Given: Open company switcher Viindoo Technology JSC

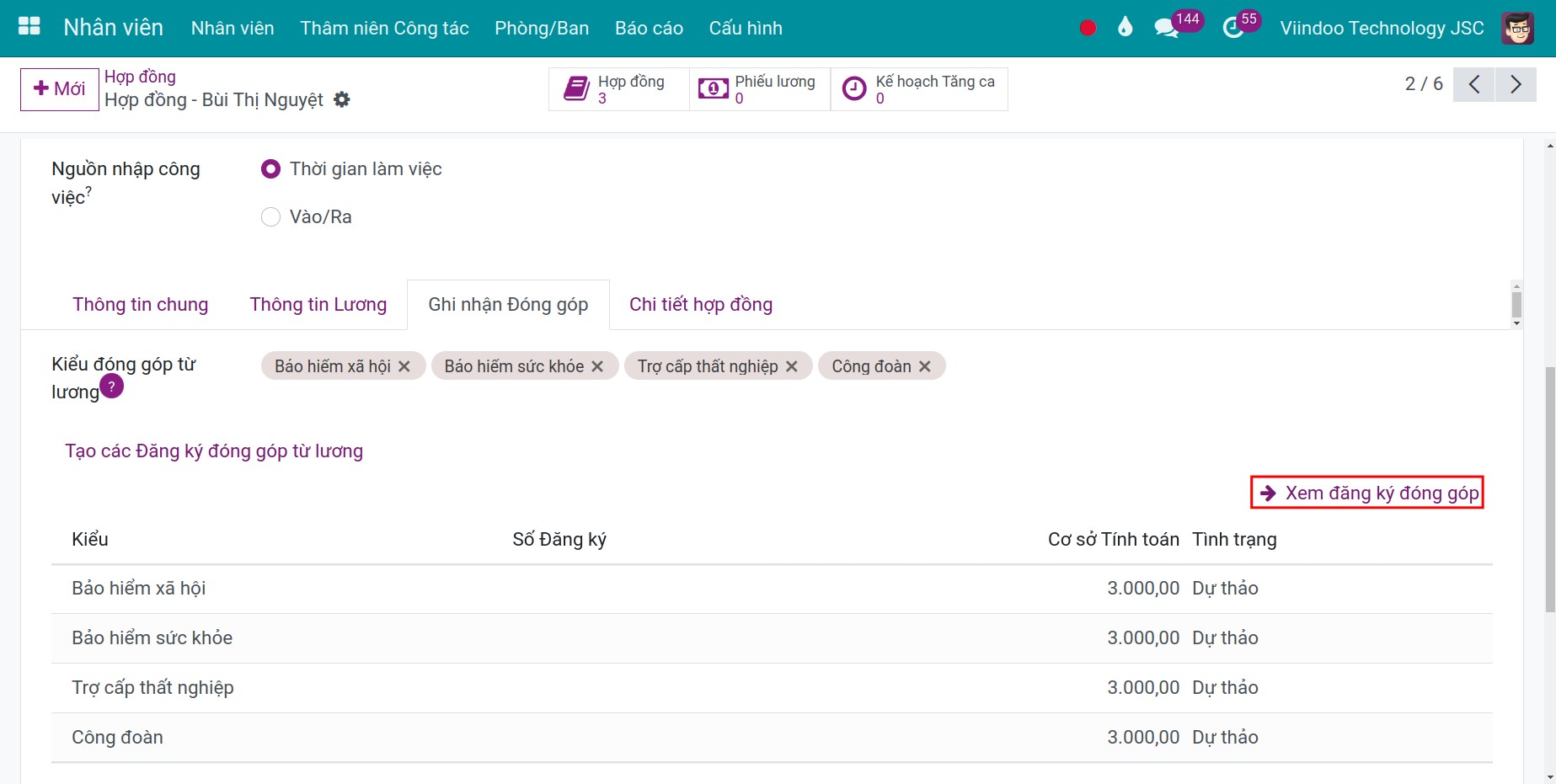Looking at the screenshot, I should [1382, 28].
